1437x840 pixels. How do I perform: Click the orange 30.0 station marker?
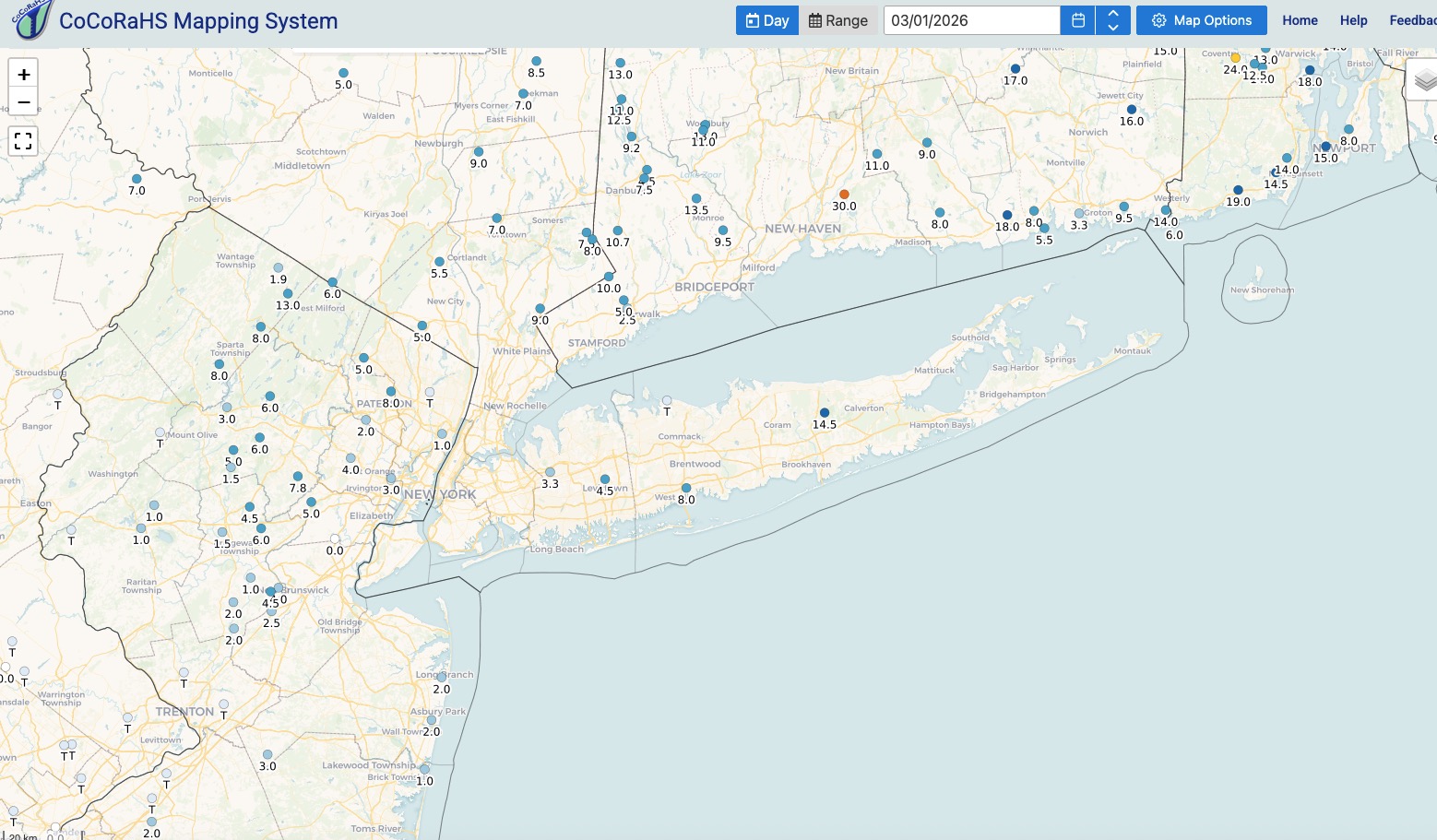click(844, 195)
